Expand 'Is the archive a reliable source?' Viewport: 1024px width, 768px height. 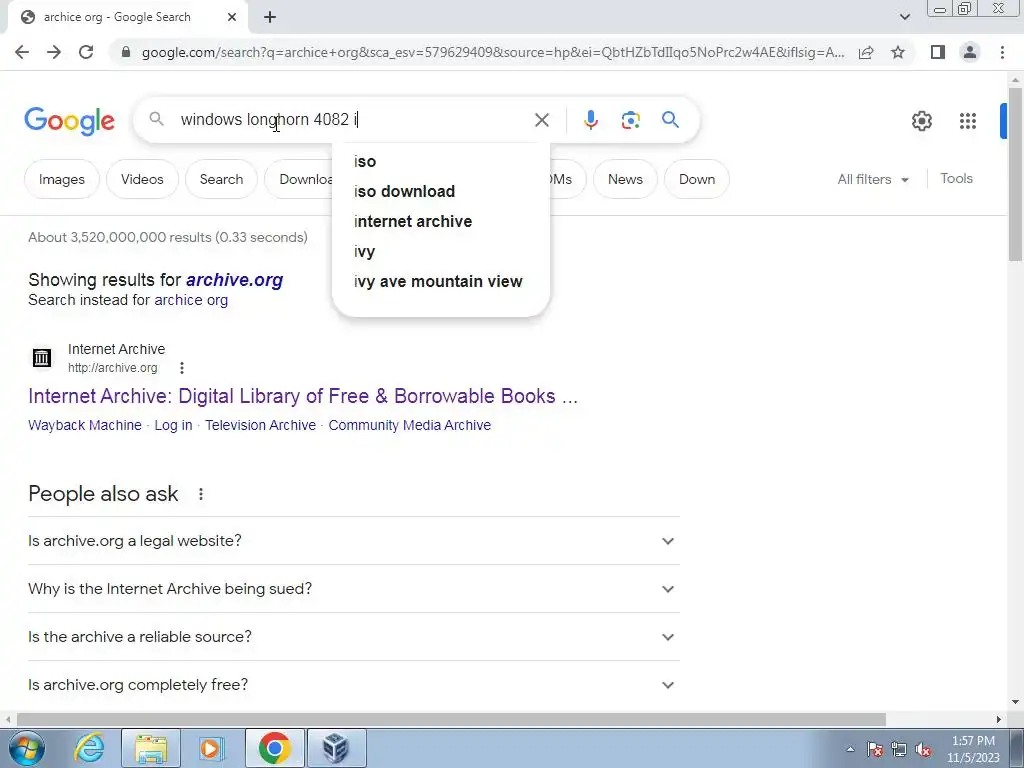point(353,637)
